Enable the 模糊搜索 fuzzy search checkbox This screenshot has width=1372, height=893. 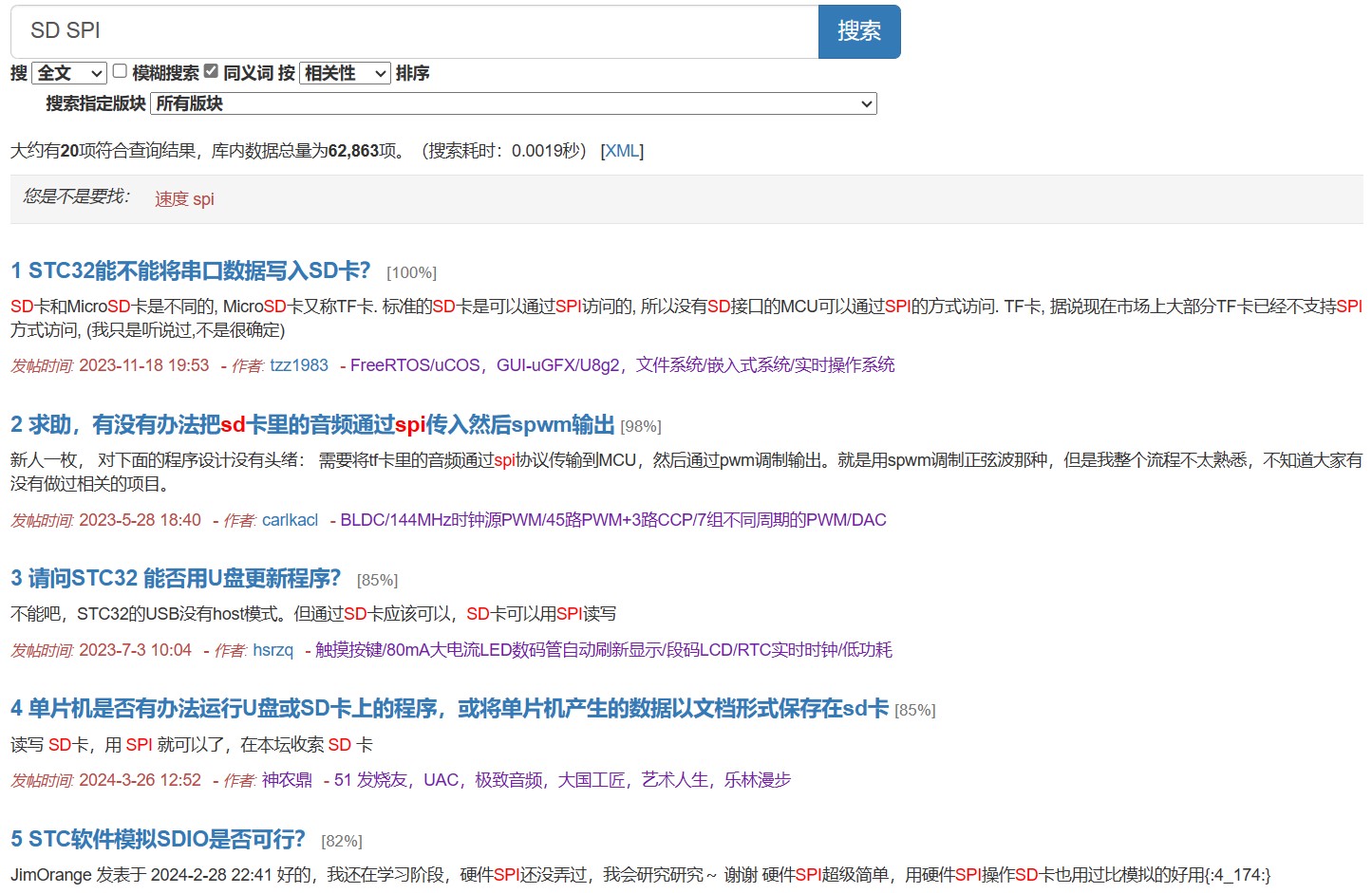120,71
